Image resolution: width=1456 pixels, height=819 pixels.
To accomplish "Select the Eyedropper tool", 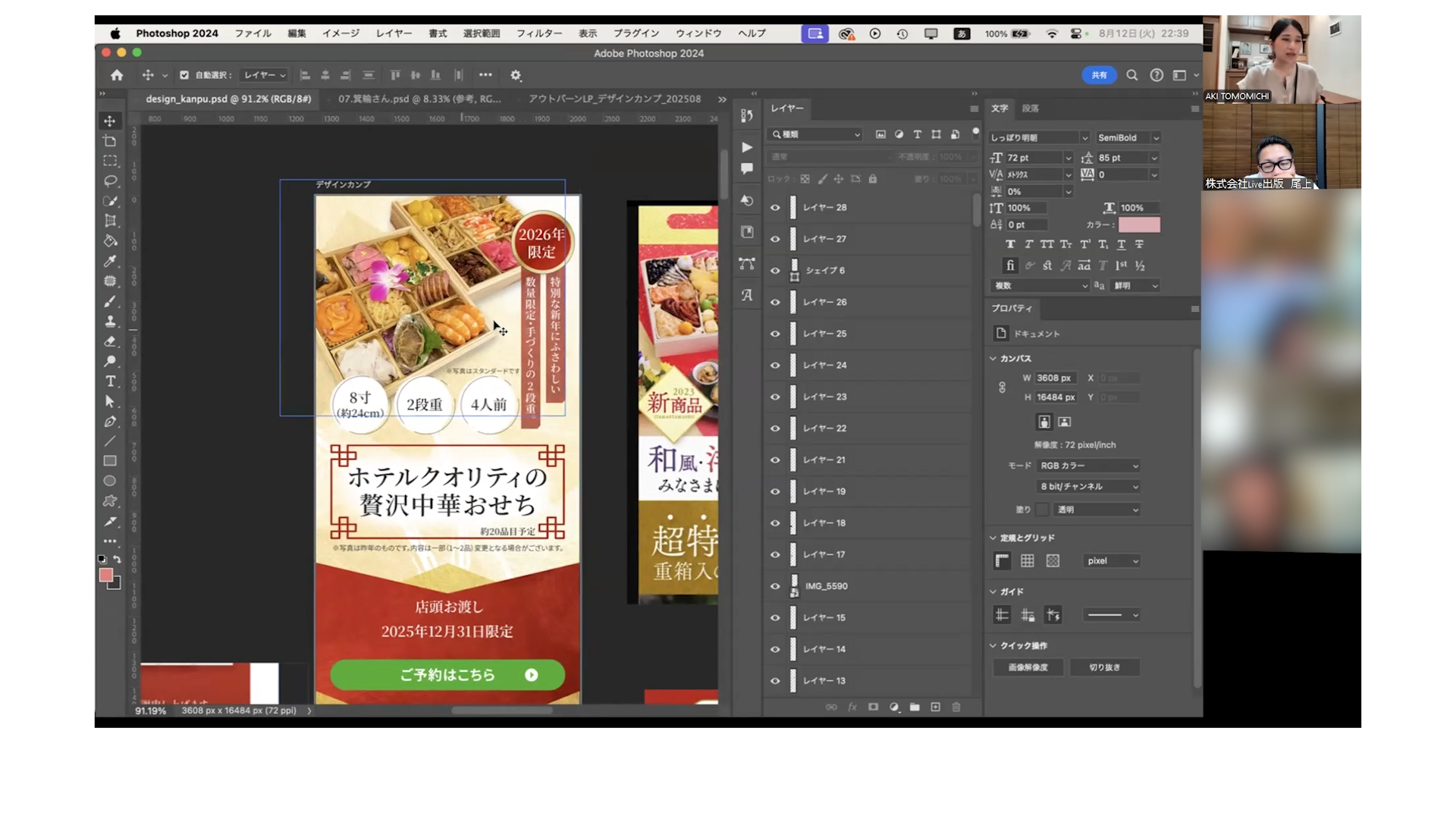I will coord(110,261).
